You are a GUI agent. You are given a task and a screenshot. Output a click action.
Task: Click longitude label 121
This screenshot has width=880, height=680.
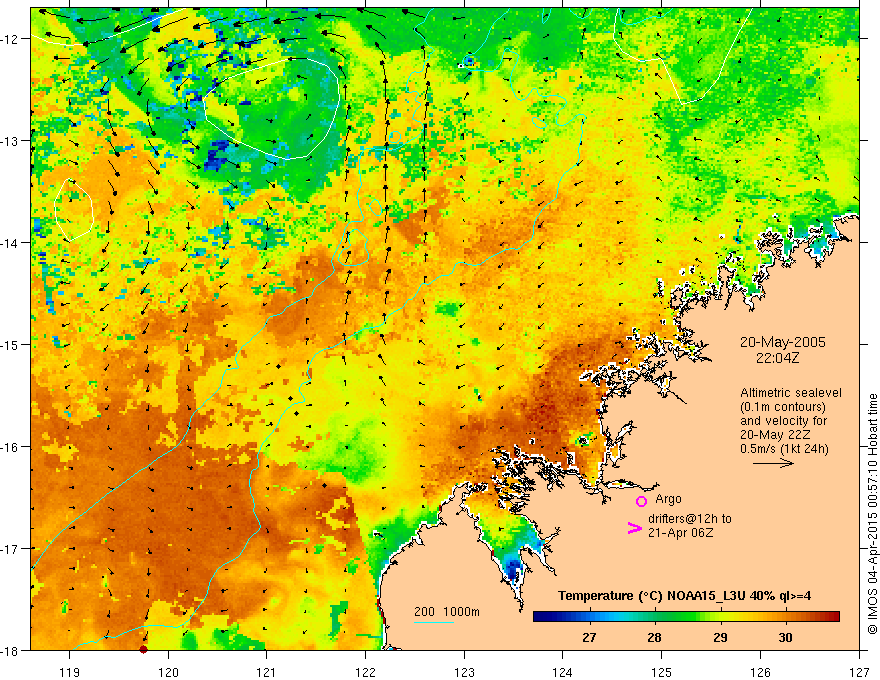[267, 672]
